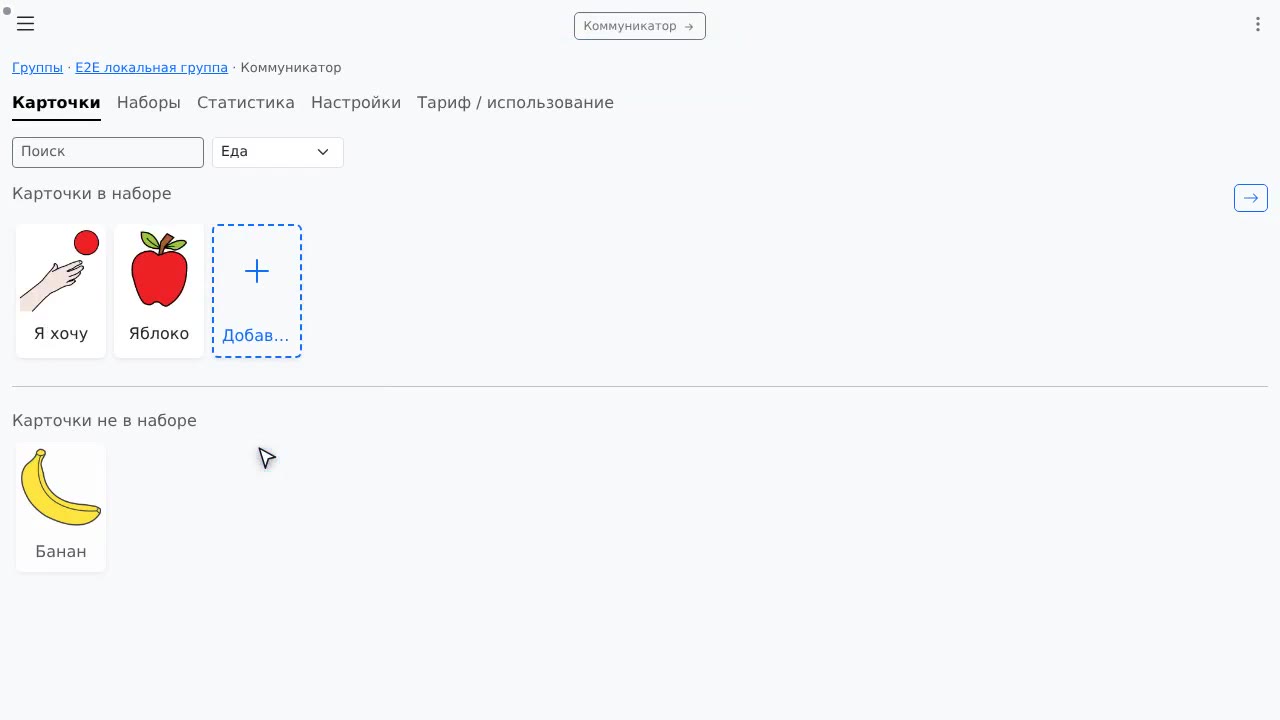1280x720 pixels.
Task: Select the Карточки tab
Action: pyautogui.click(x=56, y=103)
